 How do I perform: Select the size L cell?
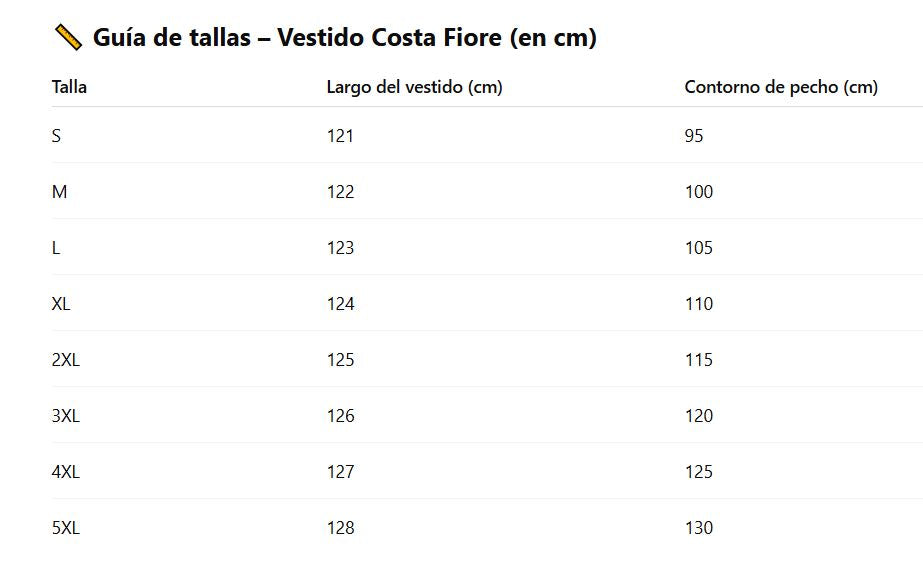click(x=56, y=248)
